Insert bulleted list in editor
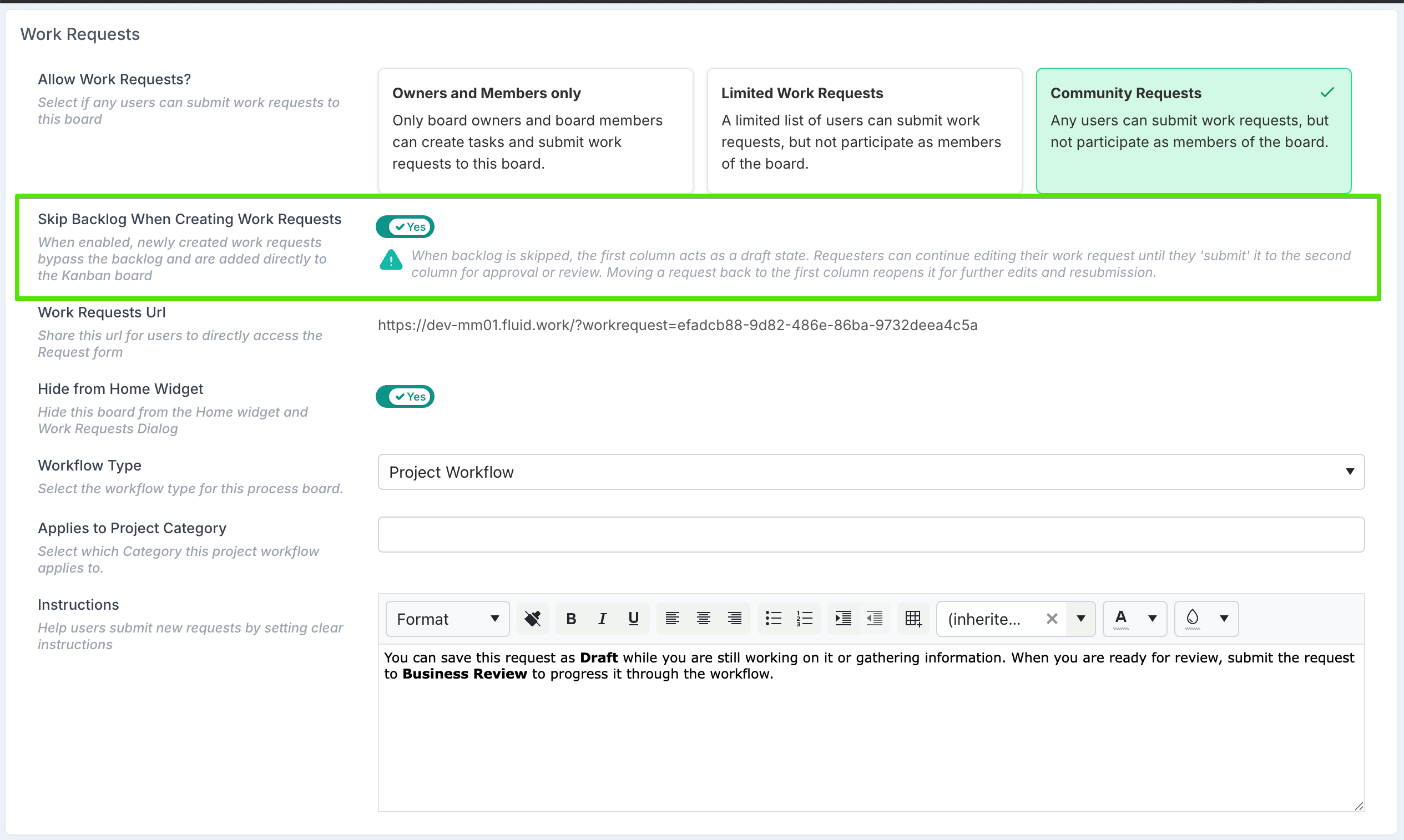This screenshot has width=1404, height=840. [774, 619]
